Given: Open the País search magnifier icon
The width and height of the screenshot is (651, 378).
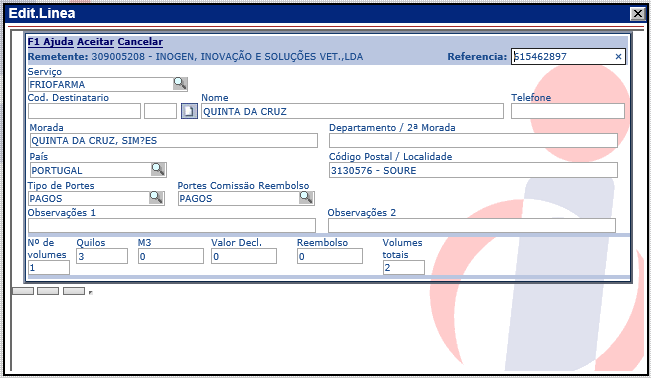Looking at the screenshot, I should click(158, 169).
